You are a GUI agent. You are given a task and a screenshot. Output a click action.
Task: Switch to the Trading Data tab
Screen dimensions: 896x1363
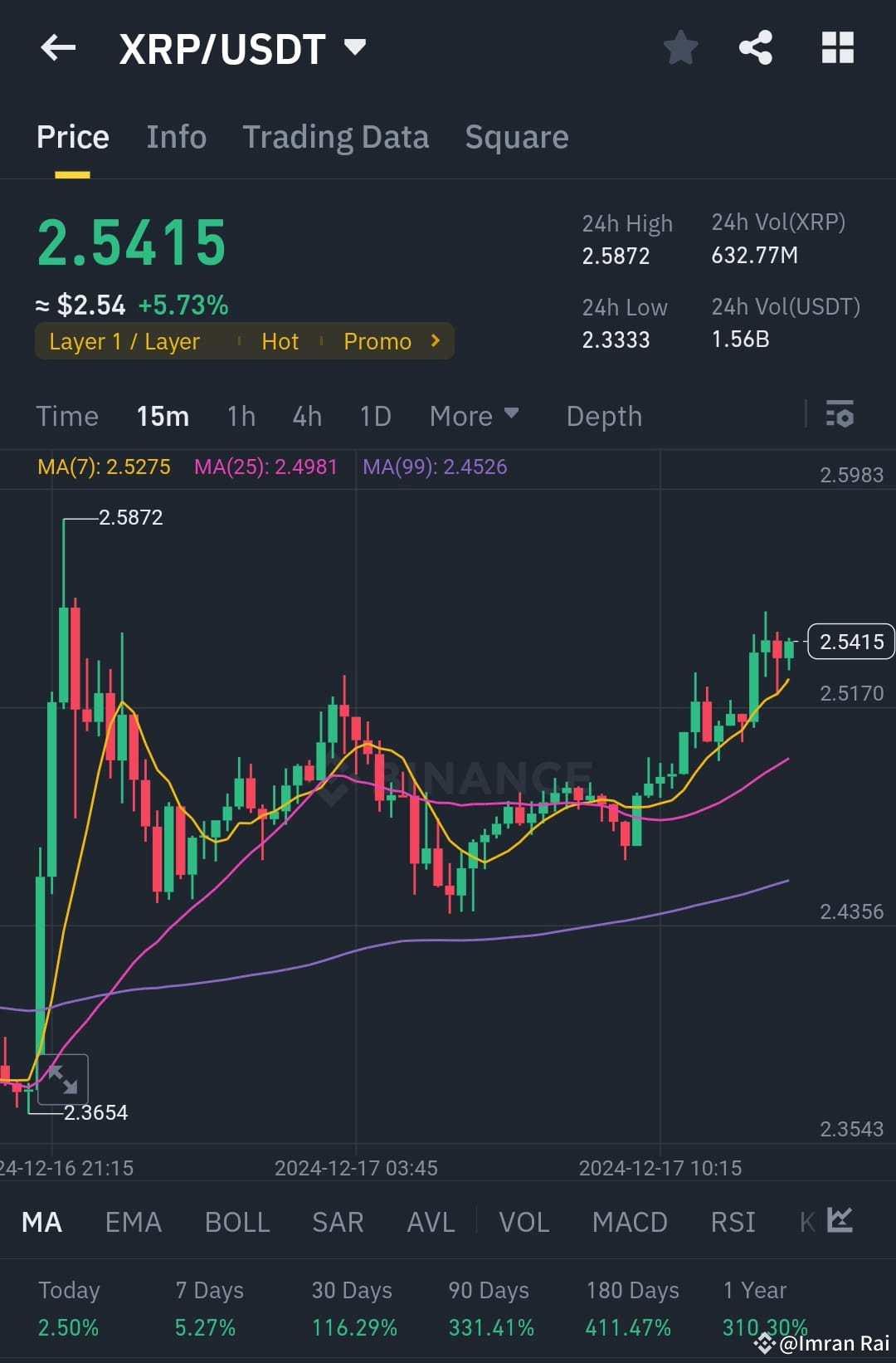tap(335, 136)
